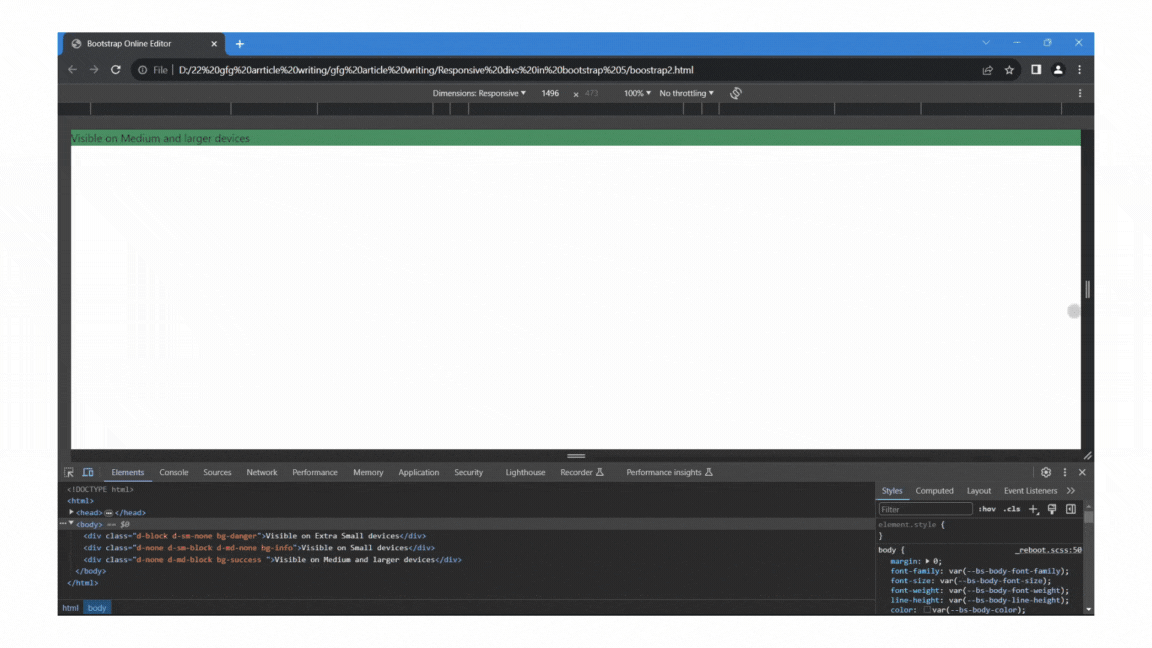Close the Bootstrap Online Editor tab
This screenshot has height=648, width=1152.
tap(214, 44)
